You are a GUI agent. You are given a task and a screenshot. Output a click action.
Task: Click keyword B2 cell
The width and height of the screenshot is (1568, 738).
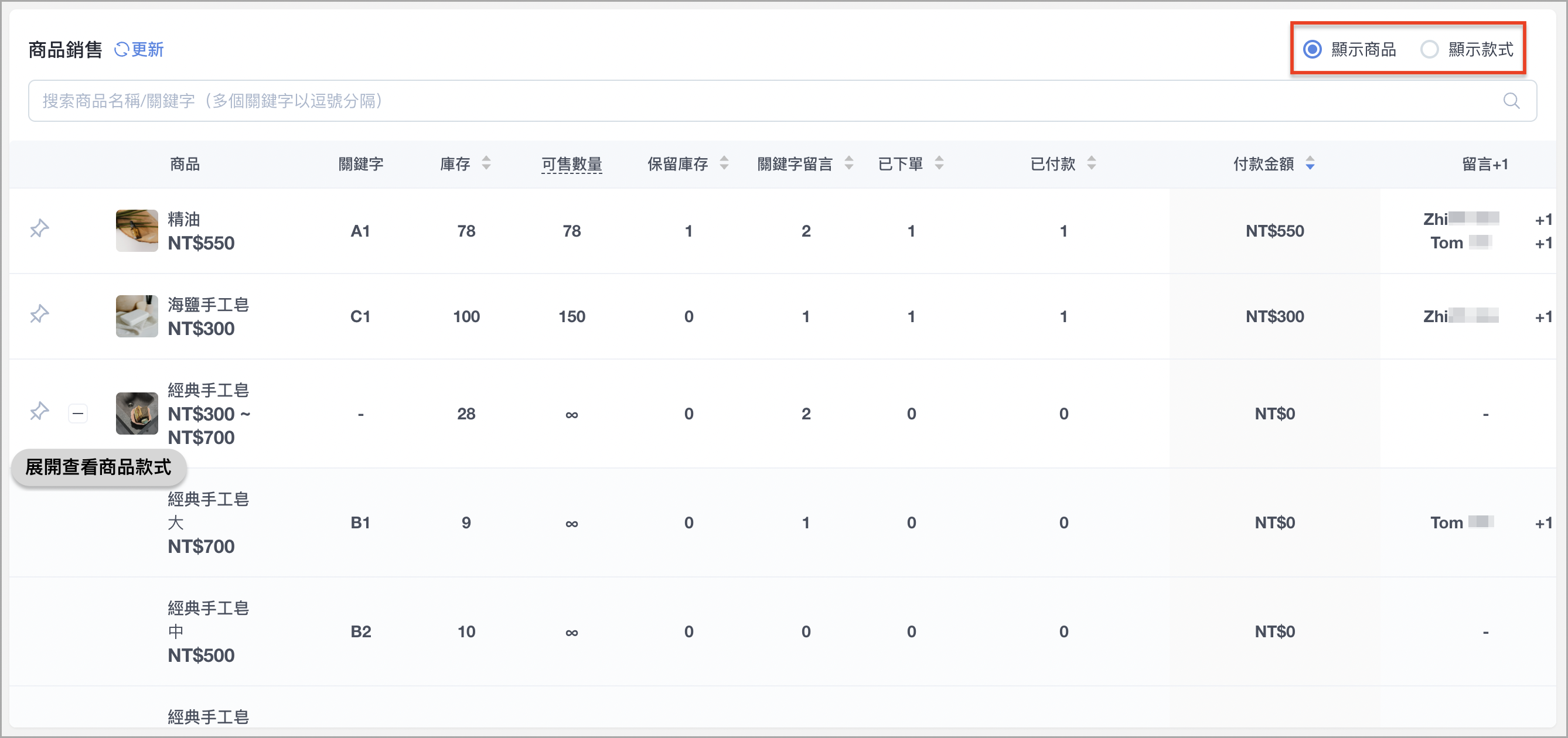(360, 631)
